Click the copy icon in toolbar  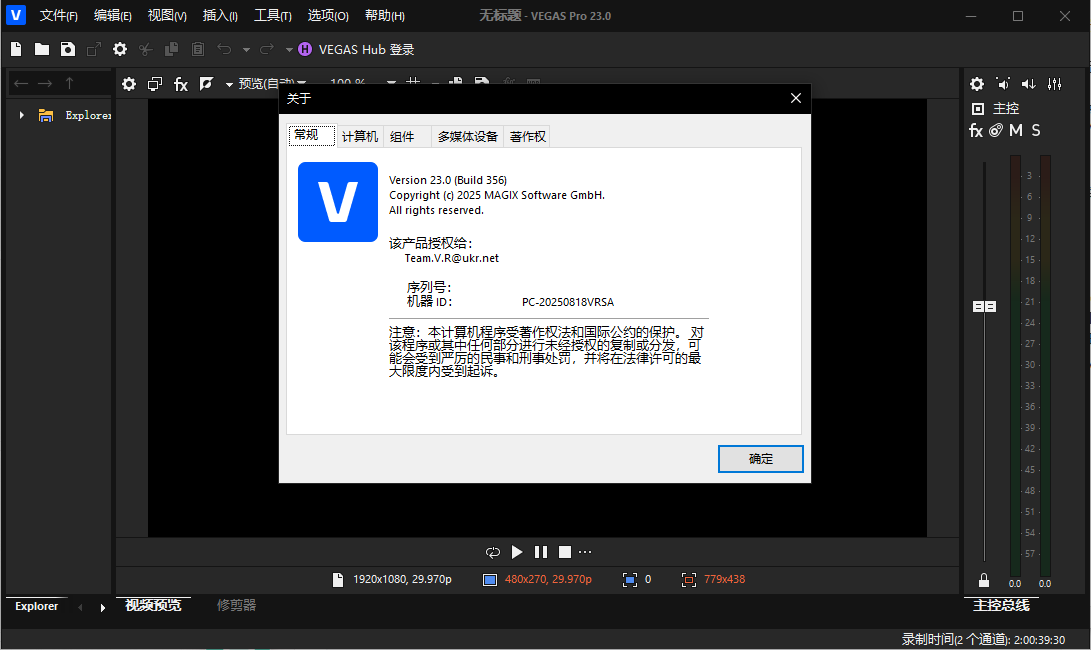pyautogui.click(x=171, y=49)
